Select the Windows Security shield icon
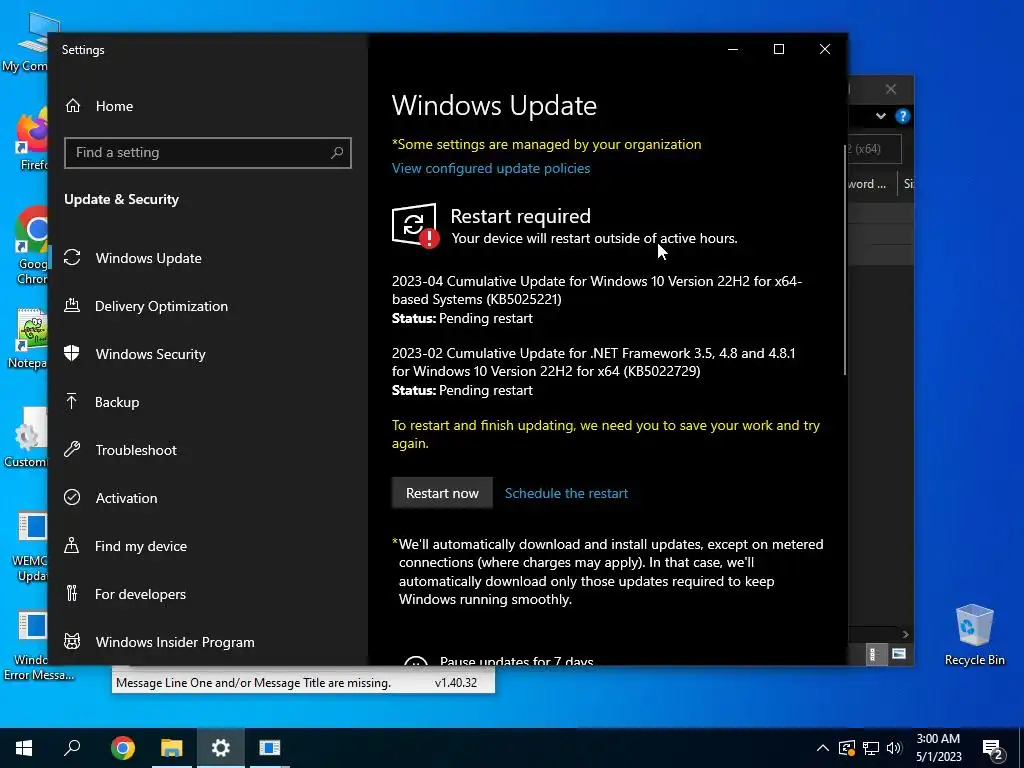This screenshot has width=1024, height=768. click(72, 353)
